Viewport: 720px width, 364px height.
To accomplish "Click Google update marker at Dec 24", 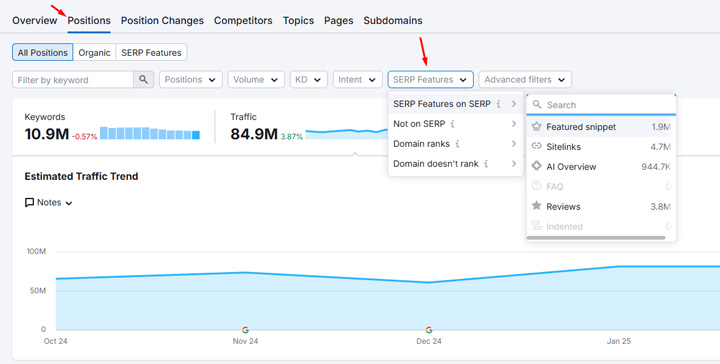I will click(429, 330).
